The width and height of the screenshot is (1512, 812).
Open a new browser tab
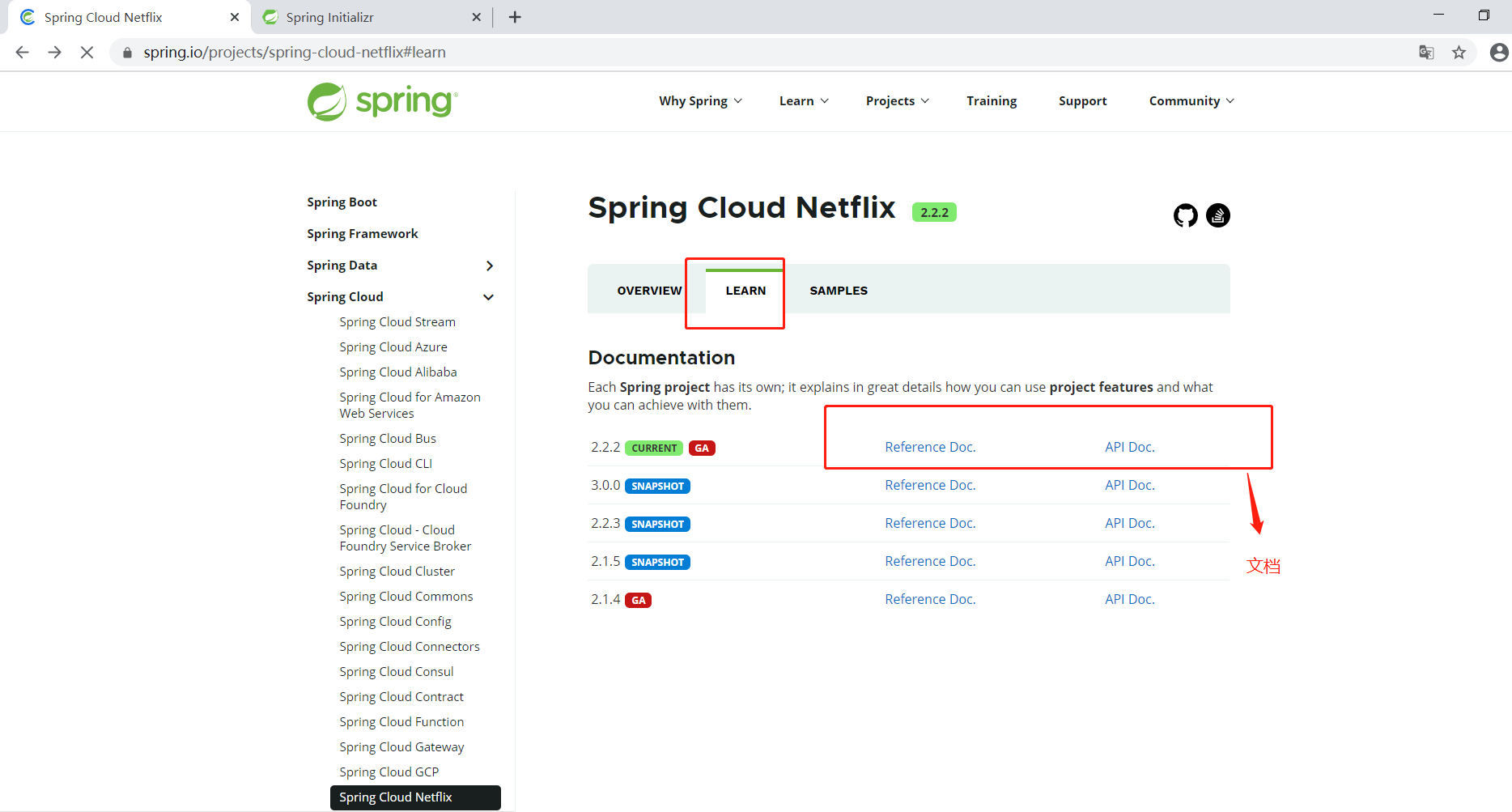515,17
